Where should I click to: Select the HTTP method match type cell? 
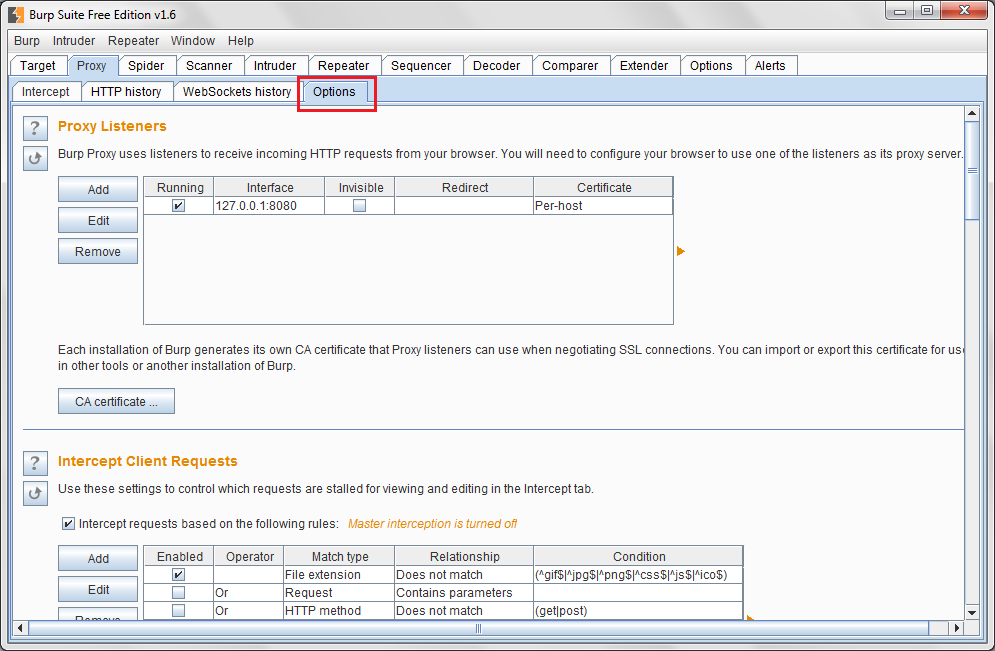coord(339,610)
